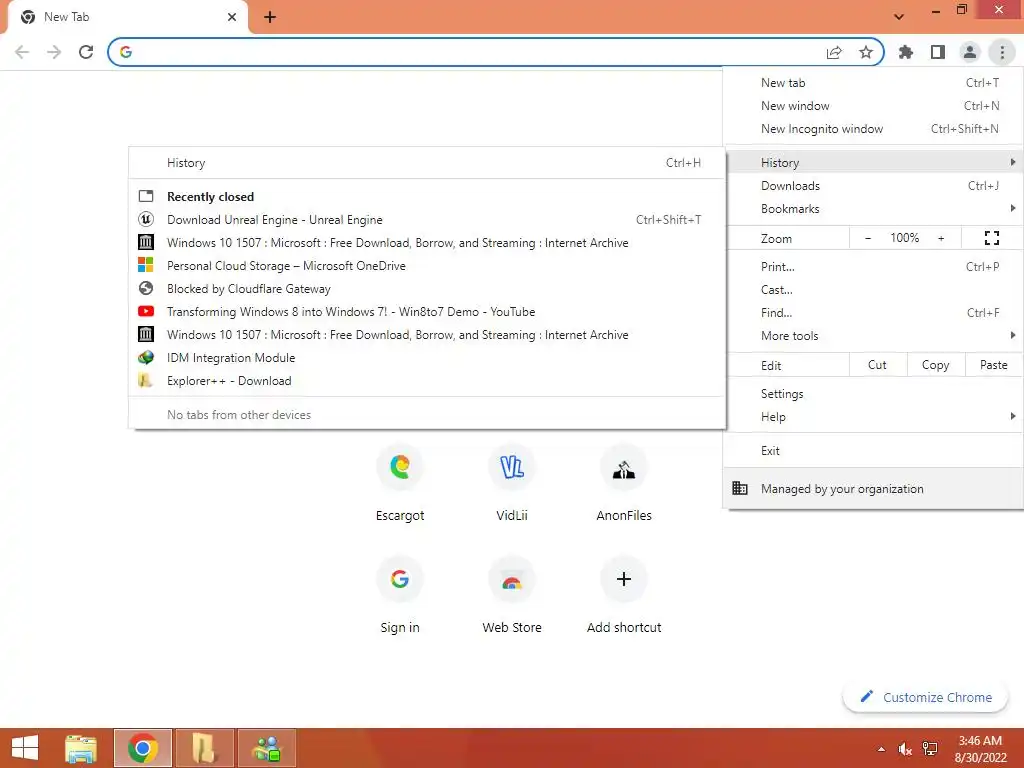Expand the More tools submenu
Viewport: 1024px width, 768px height.
pos(873,336)
